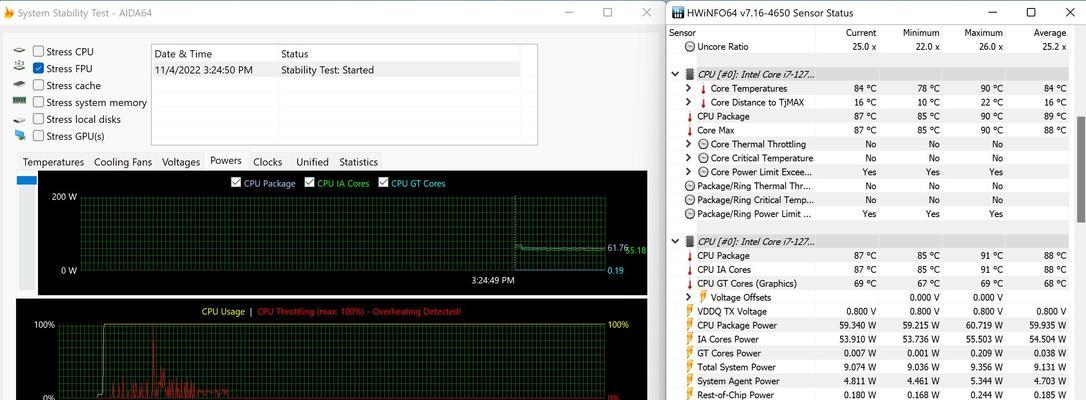
Task: Click GT Cores Power lightning icon
Action: [690, 353]
